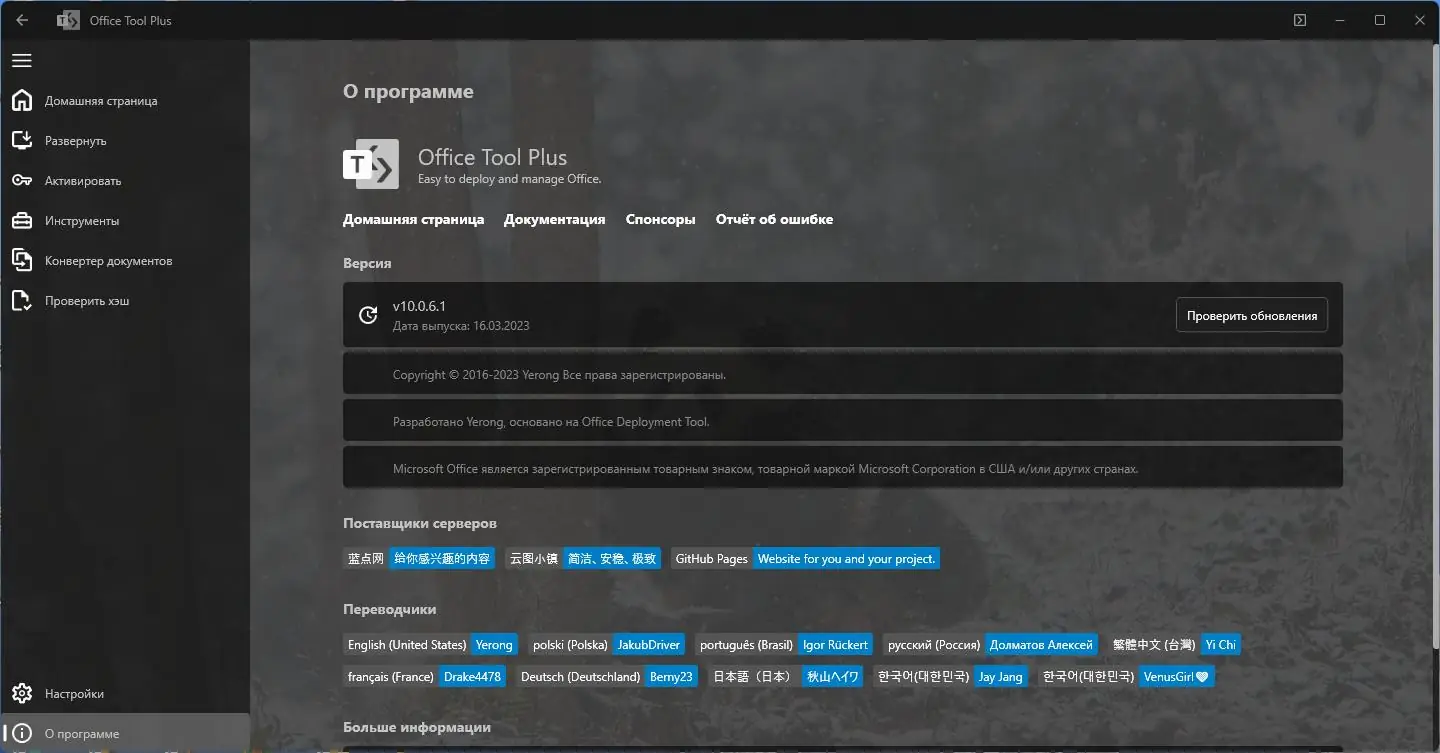
Task: Select the key icon for Активировать
Action: 22,181
